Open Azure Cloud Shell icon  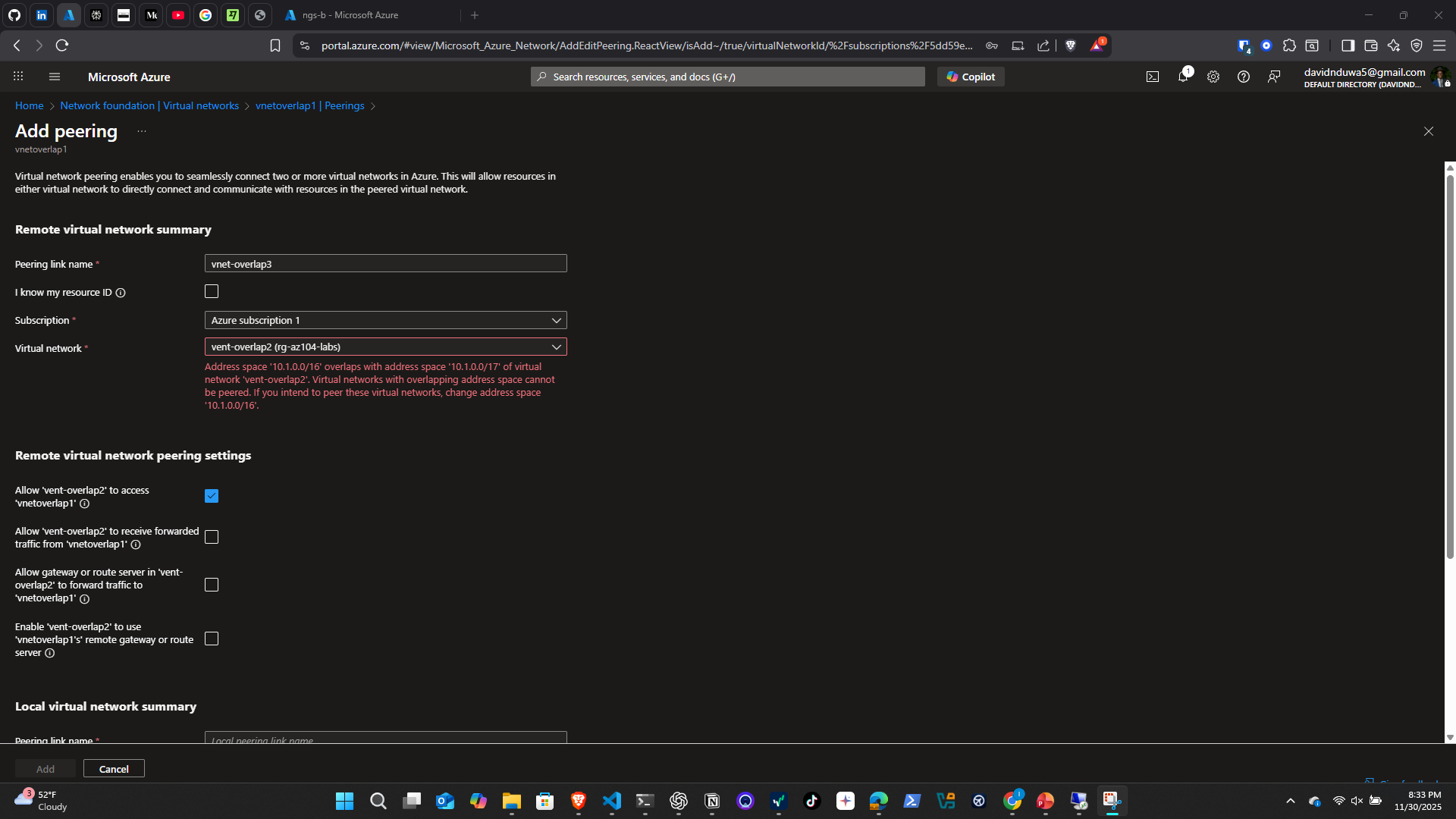click(x=1153, y=77)
